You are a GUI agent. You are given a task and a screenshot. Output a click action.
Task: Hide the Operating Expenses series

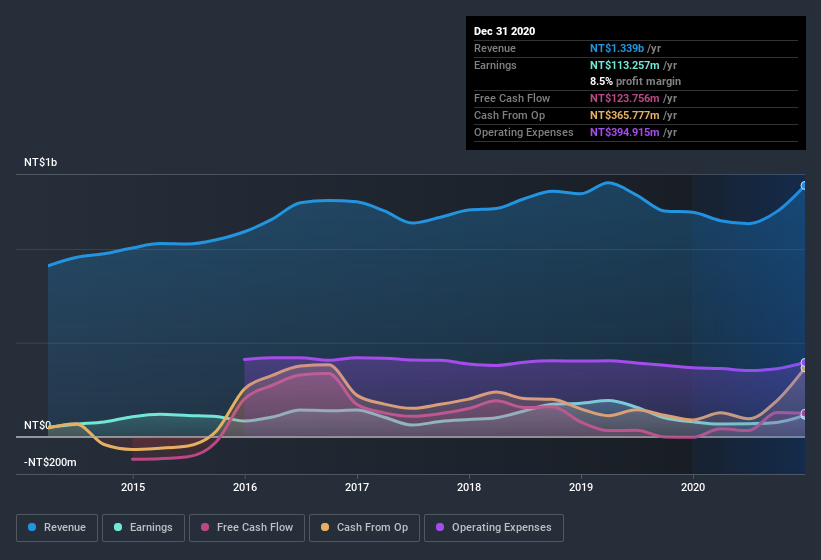tap(493, 527)
